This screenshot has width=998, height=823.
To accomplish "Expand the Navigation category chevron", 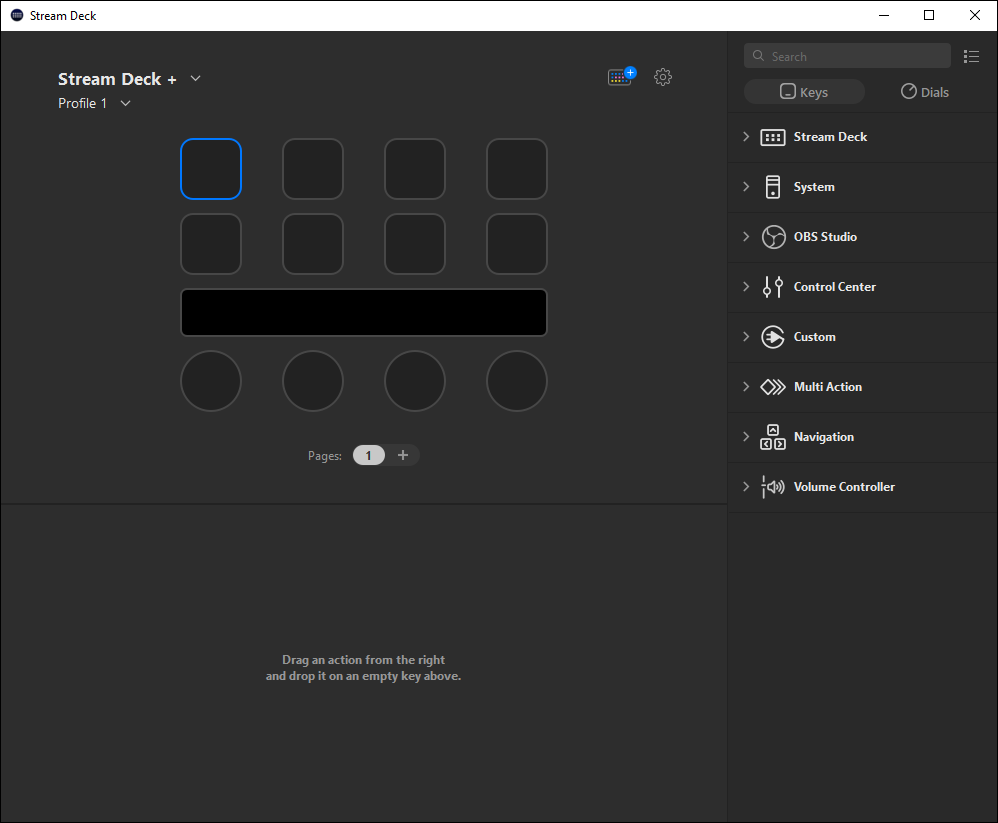I will (x=746, y=437).
